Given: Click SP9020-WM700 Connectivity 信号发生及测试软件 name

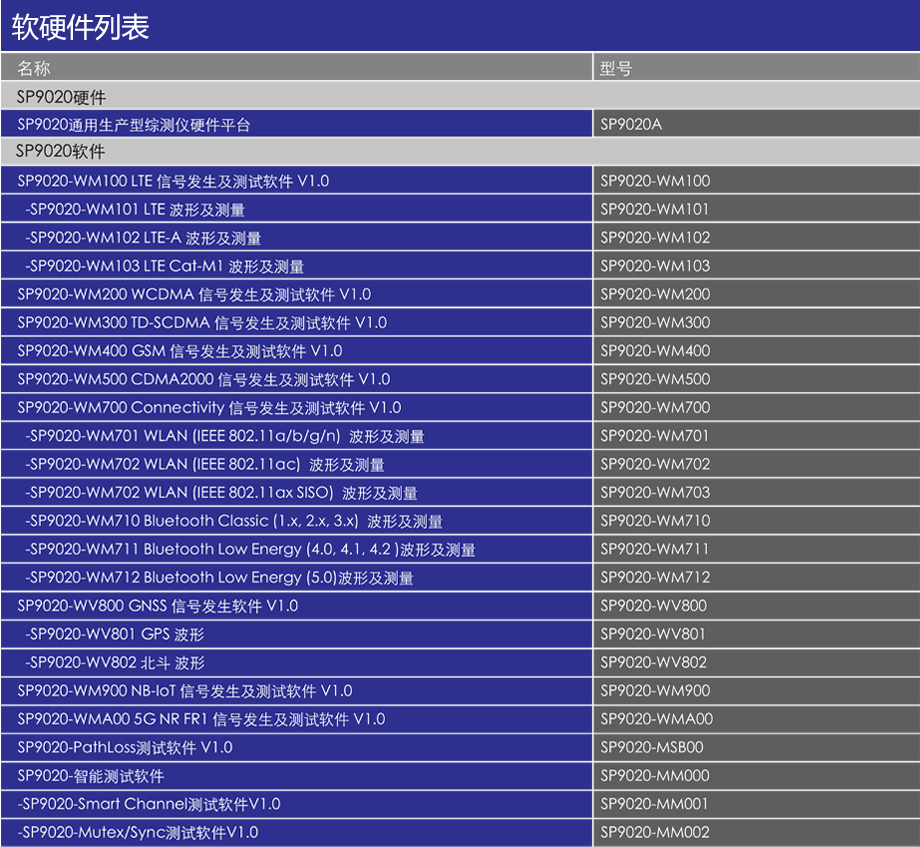Looking at the screenshot, I should coord(209,408).
